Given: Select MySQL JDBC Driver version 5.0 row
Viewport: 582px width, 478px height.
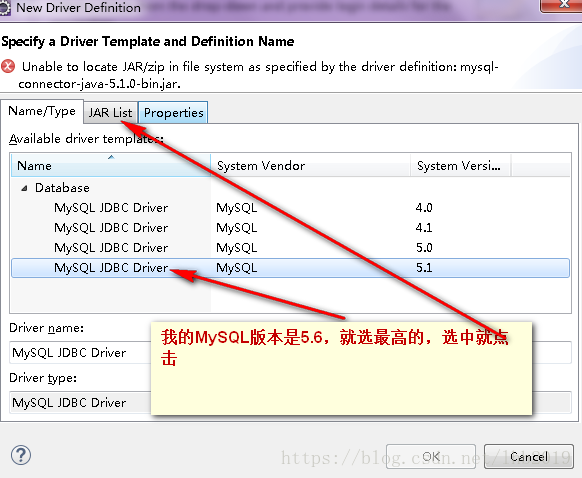Looking at the screenshot, I should click(x=290, y=248).
